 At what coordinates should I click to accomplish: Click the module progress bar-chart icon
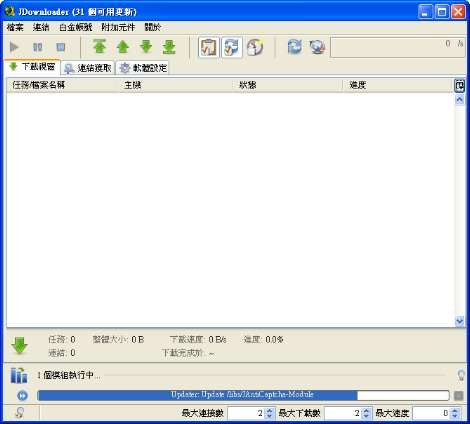pos(19,376)
